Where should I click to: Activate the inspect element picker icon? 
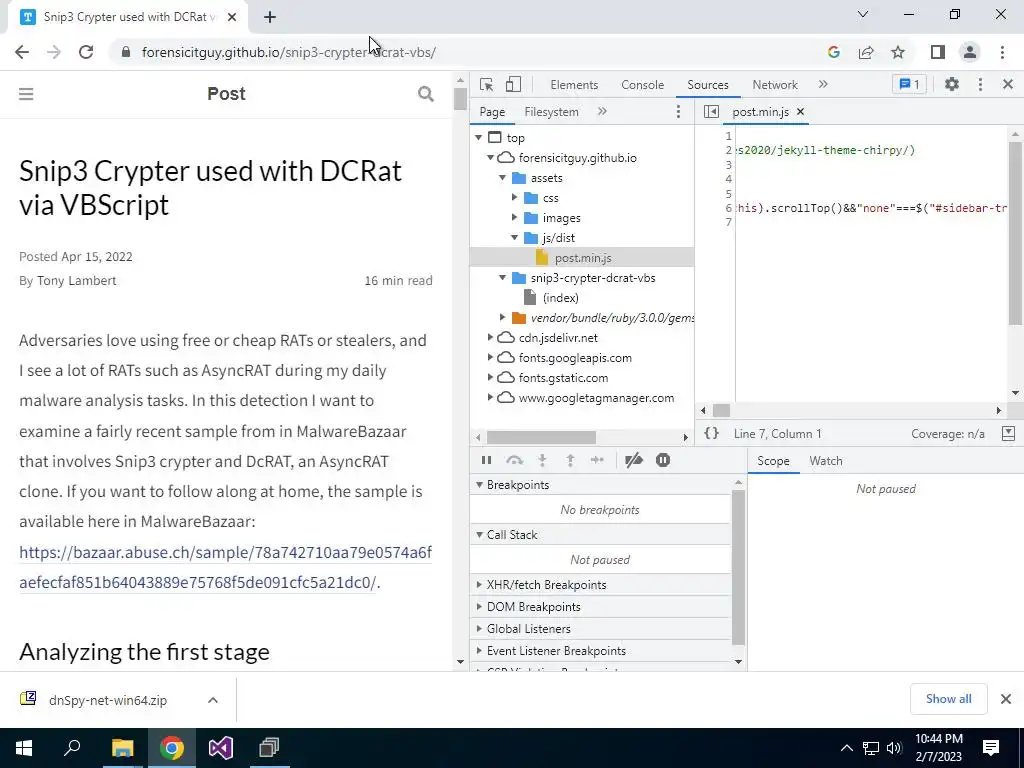click(x=486, y=84)
